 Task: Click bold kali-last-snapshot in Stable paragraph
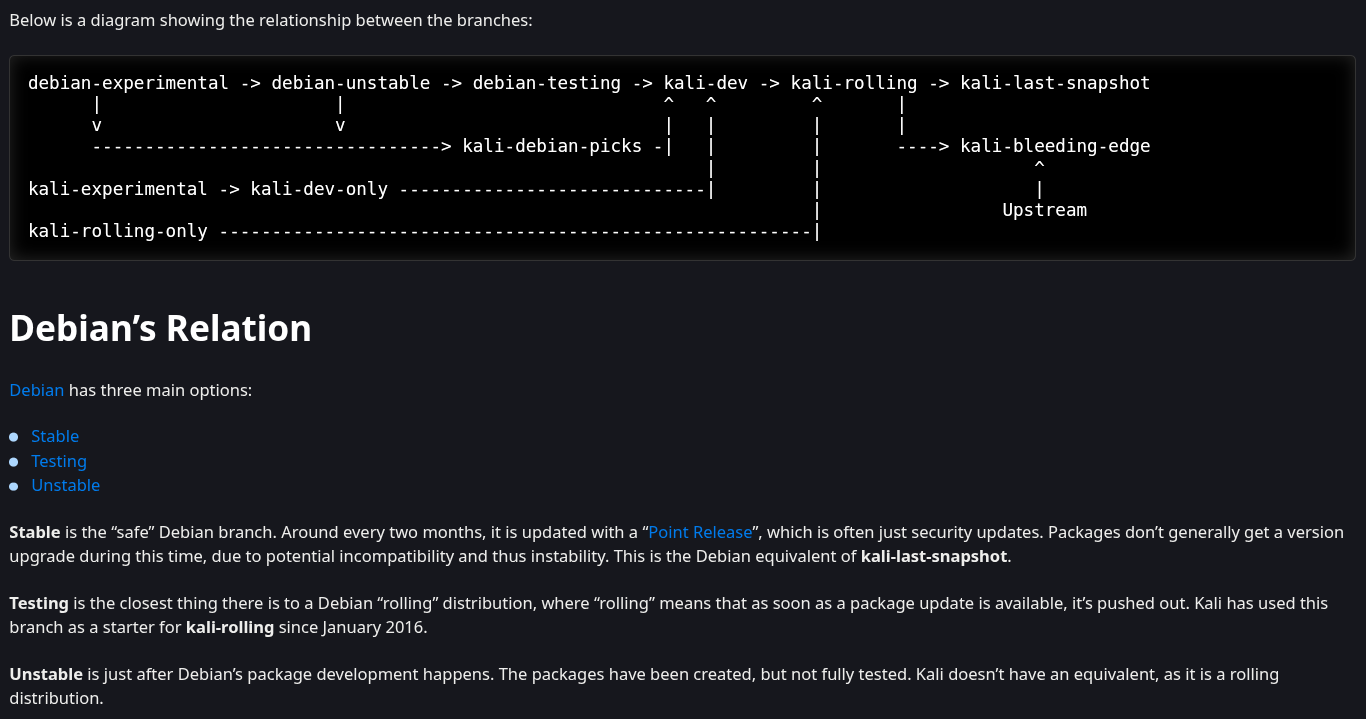tap(934, 557)
